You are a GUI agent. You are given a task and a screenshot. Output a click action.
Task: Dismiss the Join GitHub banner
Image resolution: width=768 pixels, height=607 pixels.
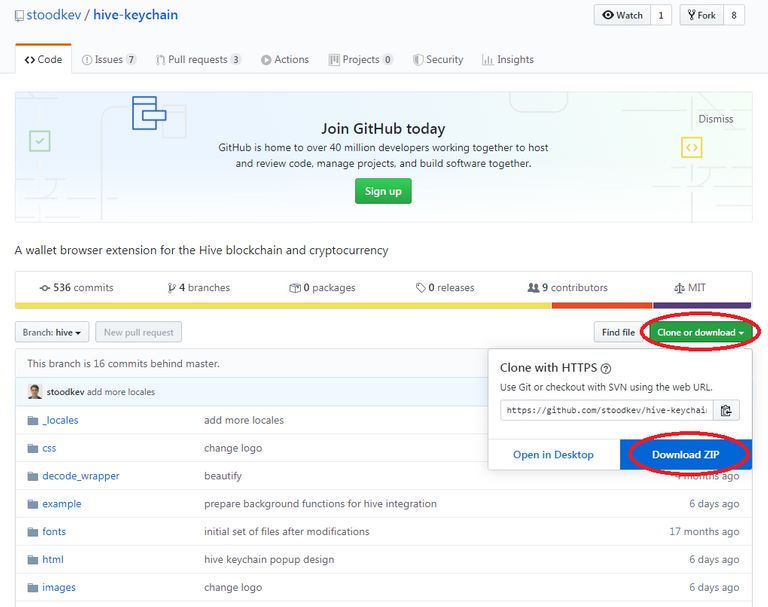716,119
